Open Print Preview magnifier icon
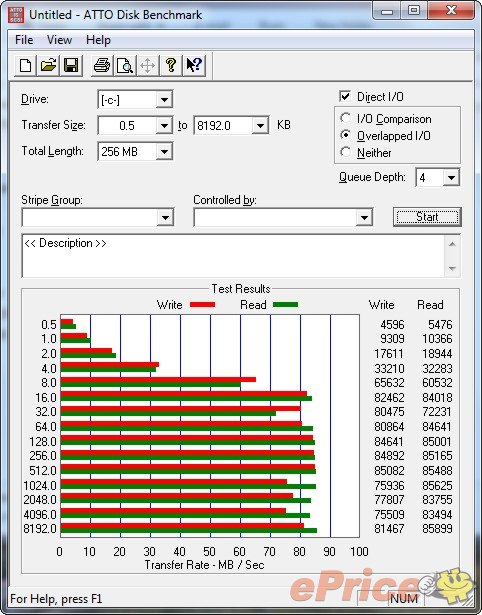The width and height of the screenshot is (482, 615). [x=125, y=65]
